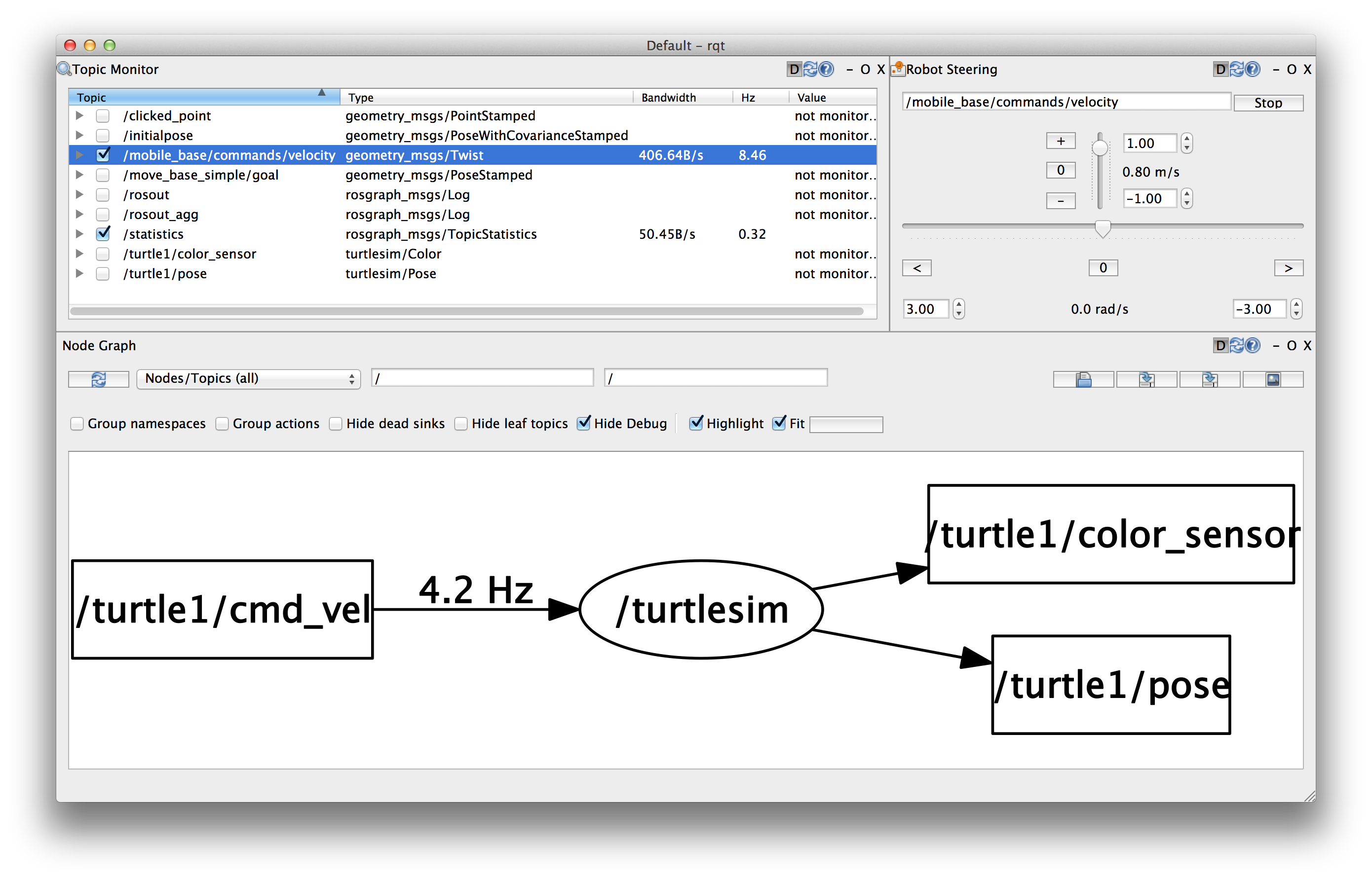
Task: Click reload icon in Node Graph header
Action: click(1237, 346)
